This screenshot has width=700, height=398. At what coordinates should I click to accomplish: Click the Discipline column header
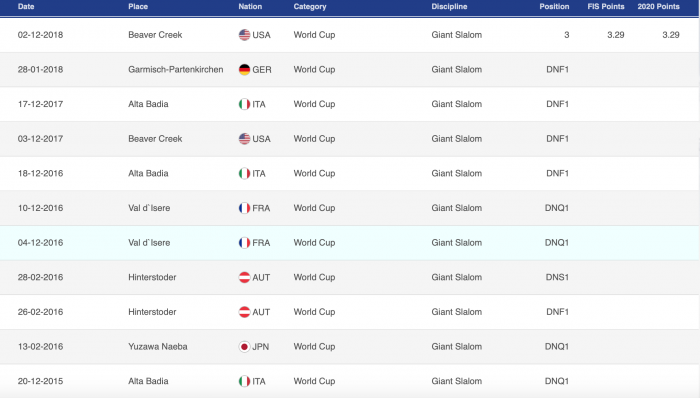tap(449, 7)
